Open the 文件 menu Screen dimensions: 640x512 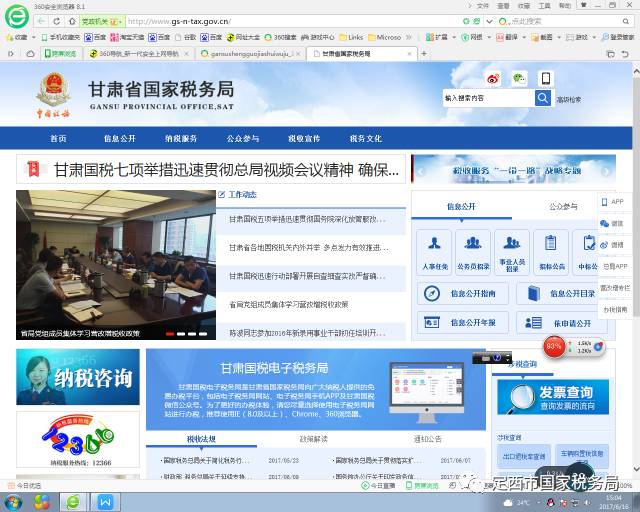click(x=483, y=6)
